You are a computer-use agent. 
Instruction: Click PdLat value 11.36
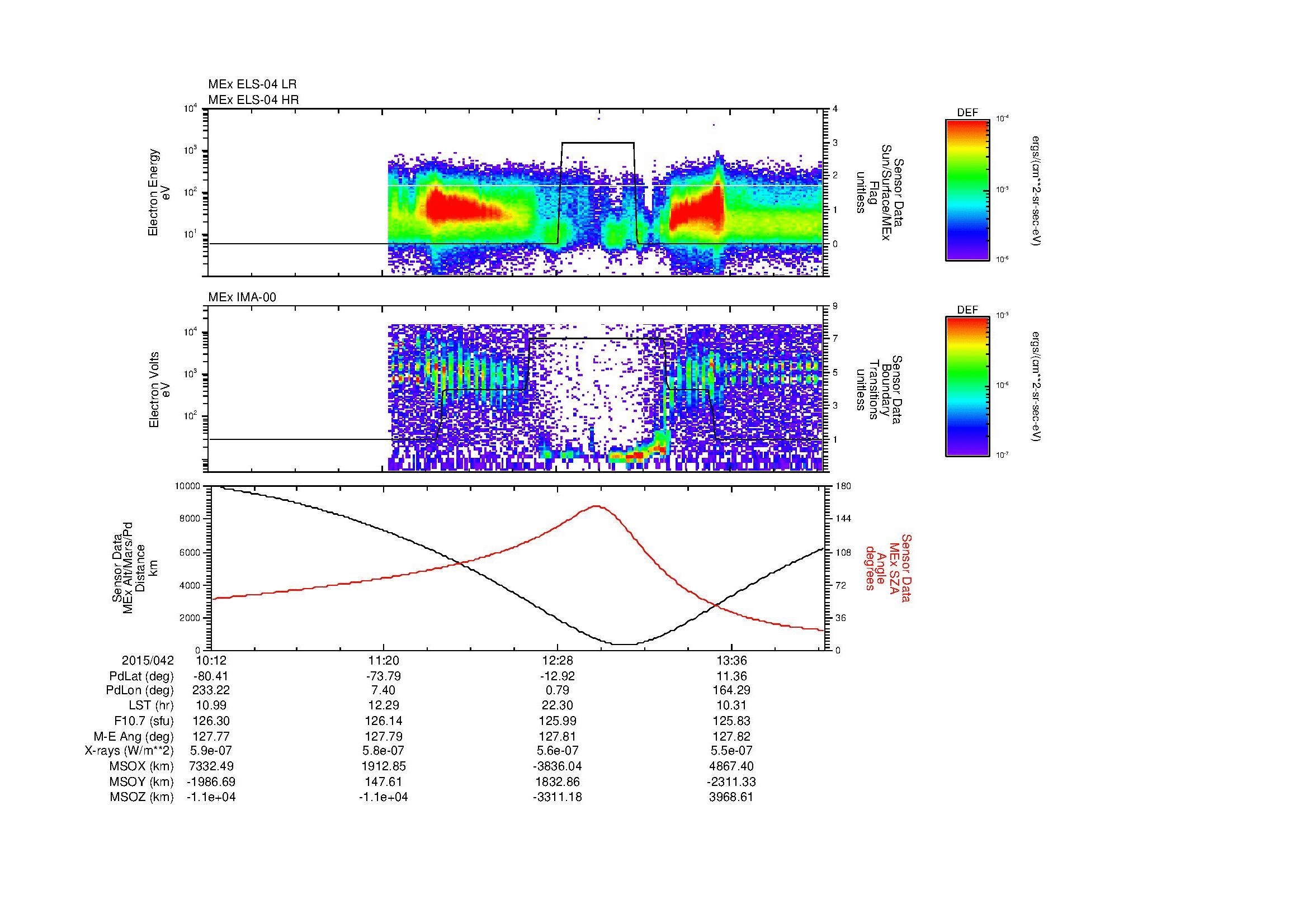pos(731,676)
